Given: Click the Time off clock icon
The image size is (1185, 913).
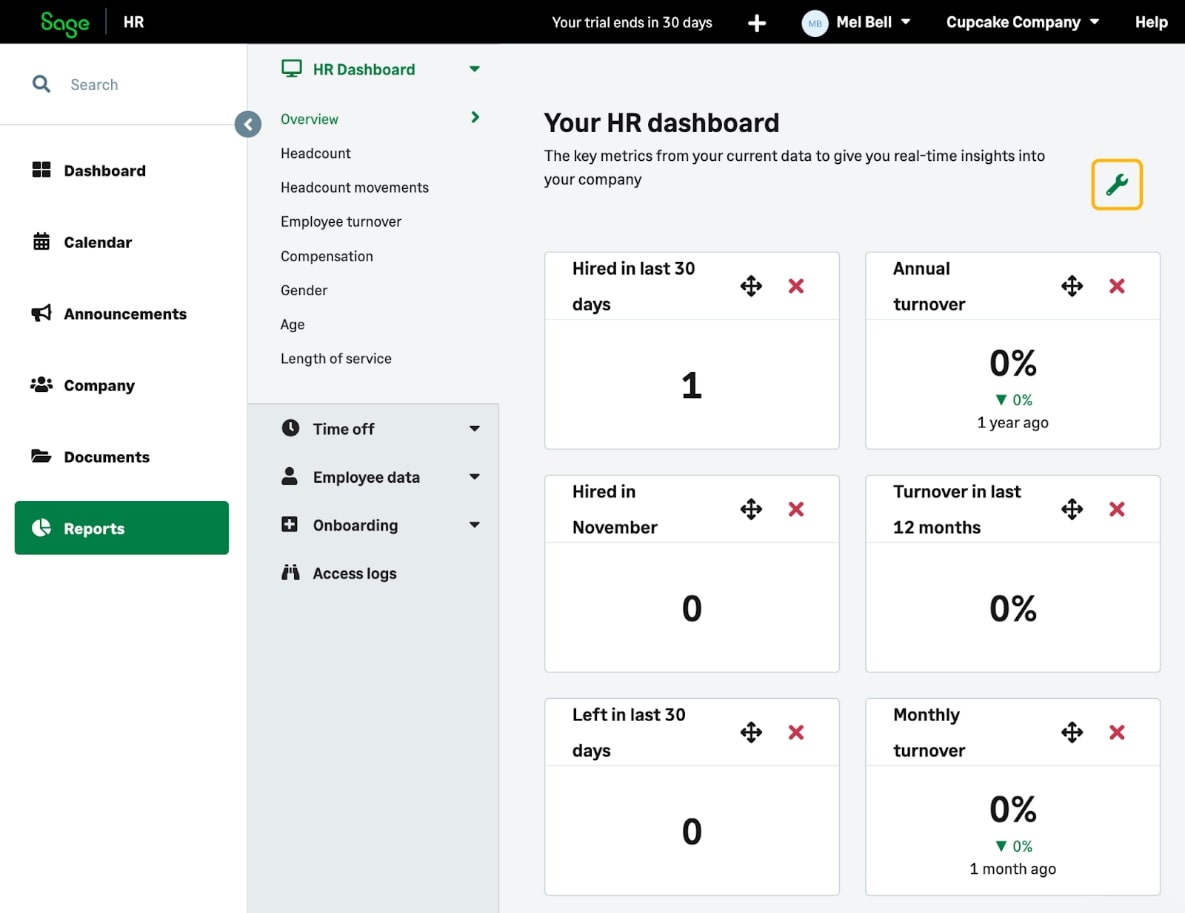Looking at the screenshot, I should (x=290, y=428).
